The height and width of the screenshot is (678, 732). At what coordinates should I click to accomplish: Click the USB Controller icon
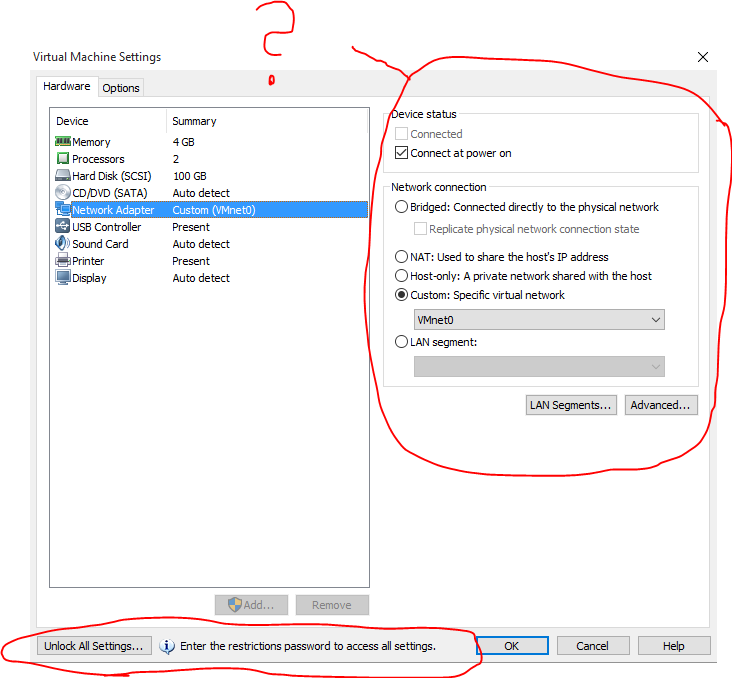[x=63, y=227]
